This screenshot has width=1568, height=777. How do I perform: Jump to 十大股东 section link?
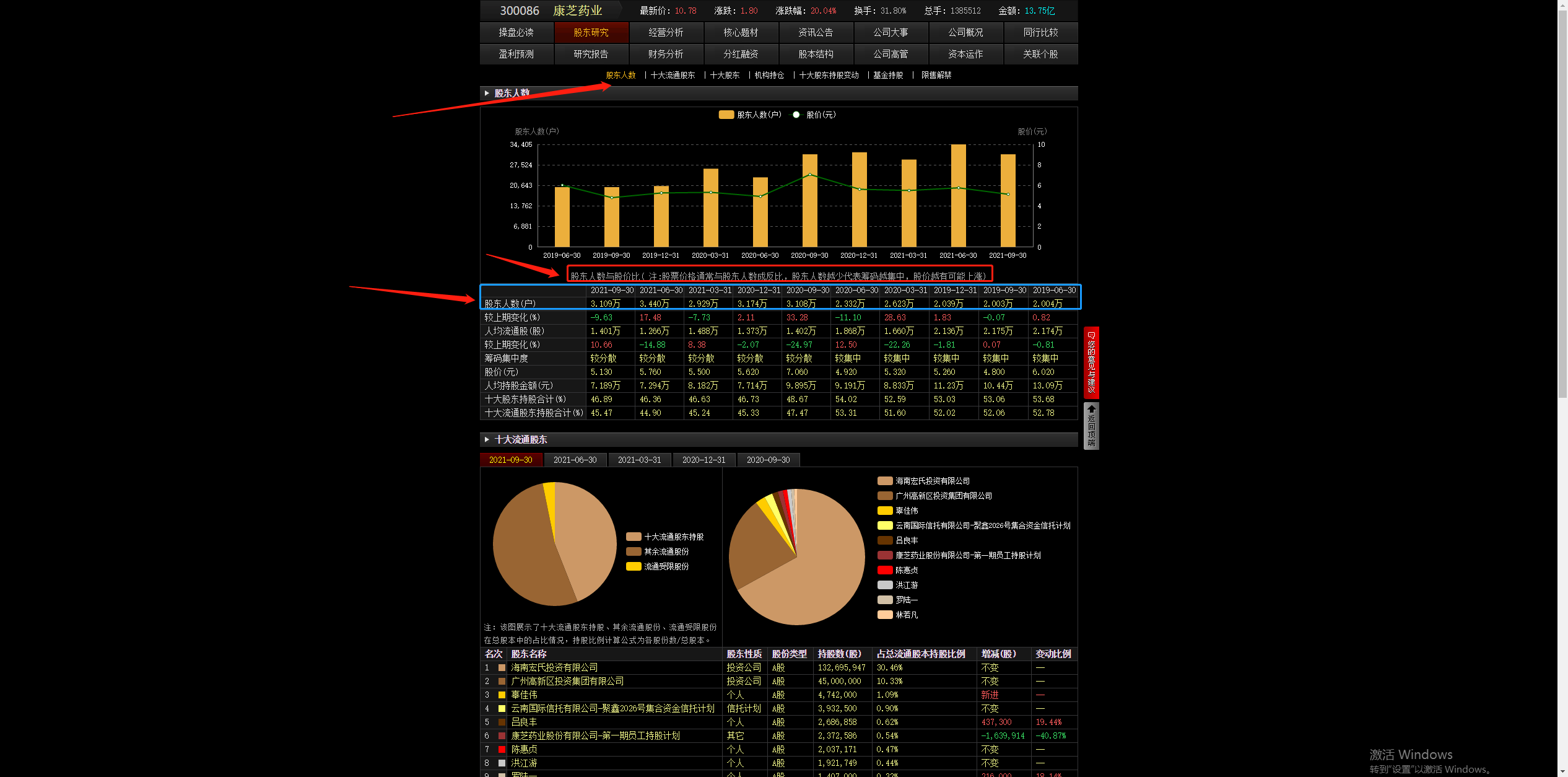(x=725, y=75)
